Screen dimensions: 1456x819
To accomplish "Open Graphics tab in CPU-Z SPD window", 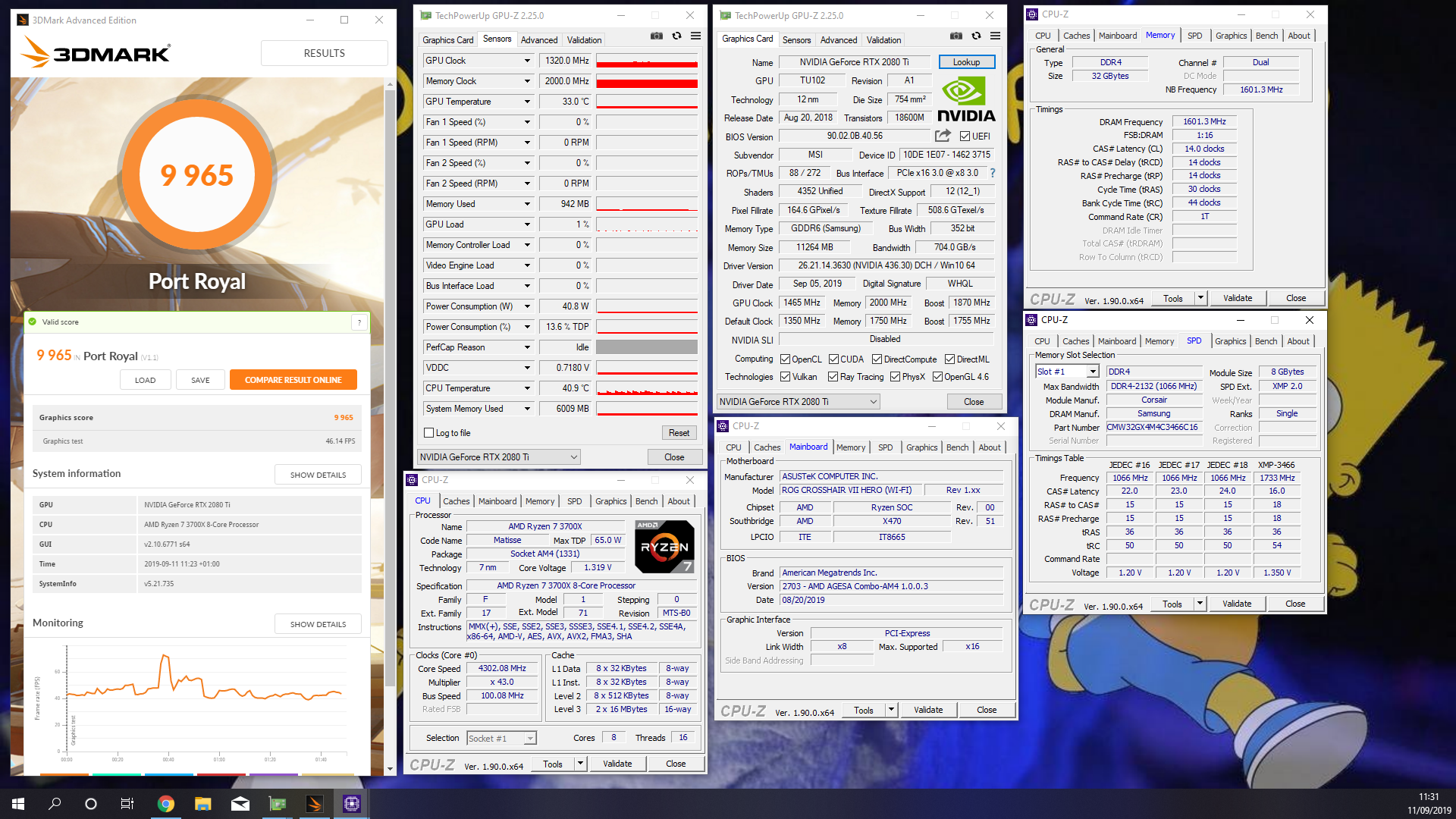I will pyautogui.click(x=1230, y=341).
